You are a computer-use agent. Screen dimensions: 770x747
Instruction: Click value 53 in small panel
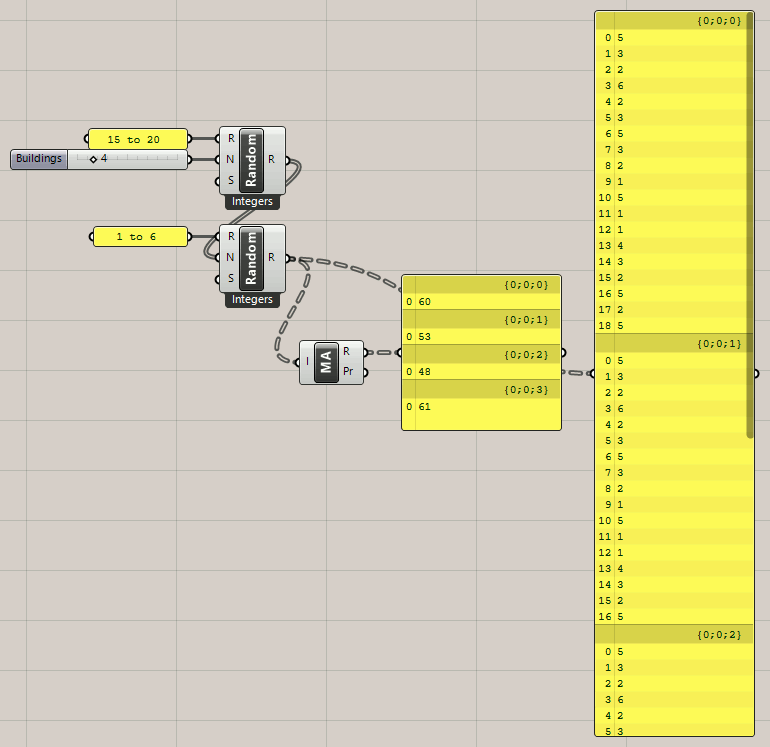coord(424,336)
